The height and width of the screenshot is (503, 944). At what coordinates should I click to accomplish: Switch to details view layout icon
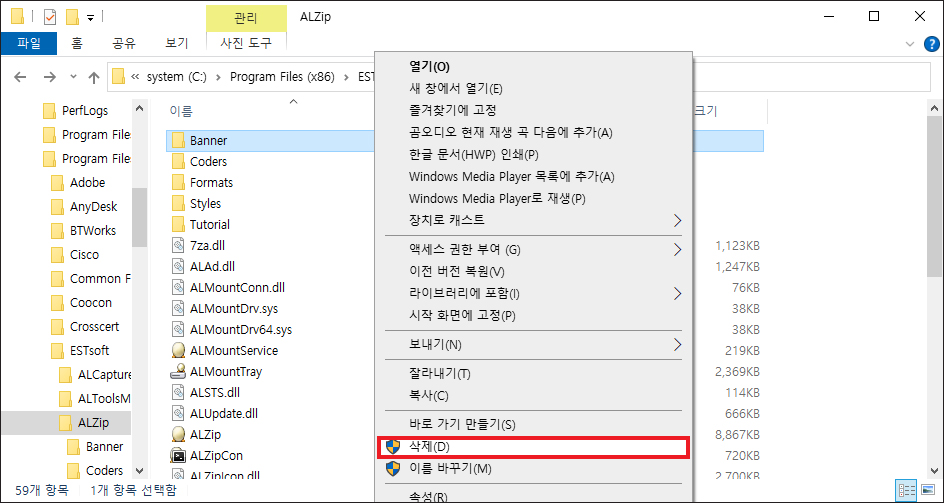pyautogui.click(x=906, y=489)
